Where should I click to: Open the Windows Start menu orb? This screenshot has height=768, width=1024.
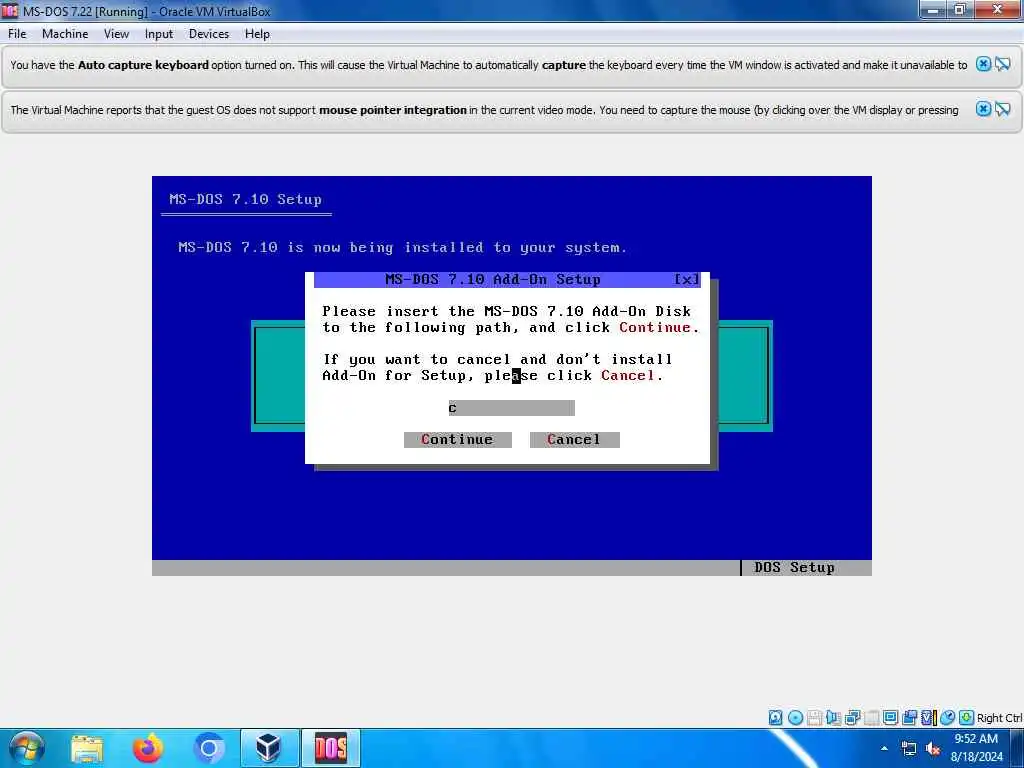26,748
